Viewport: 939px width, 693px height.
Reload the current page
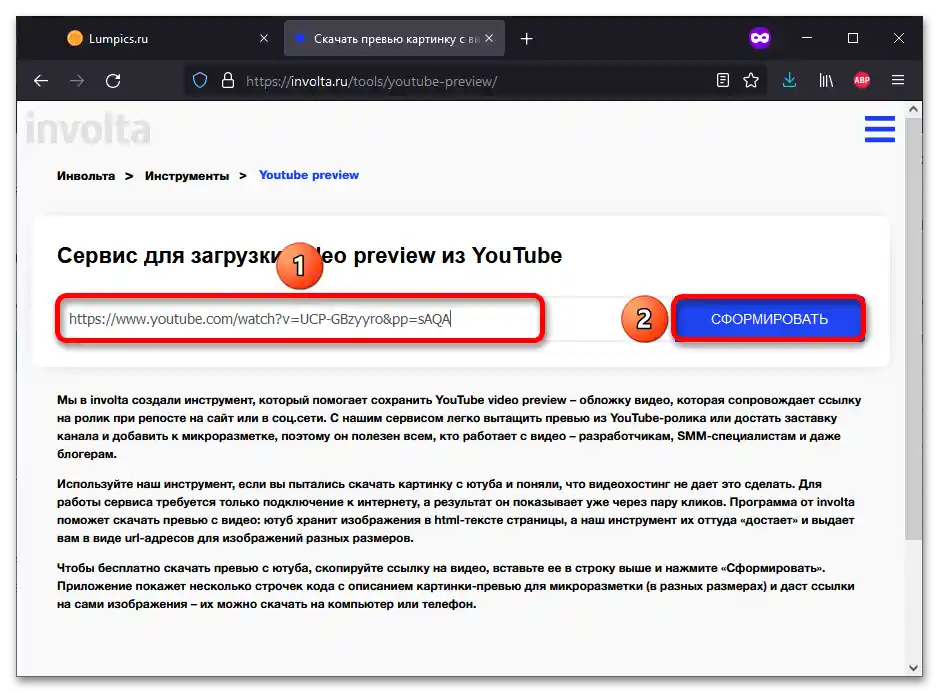click(x=113, y=81)
